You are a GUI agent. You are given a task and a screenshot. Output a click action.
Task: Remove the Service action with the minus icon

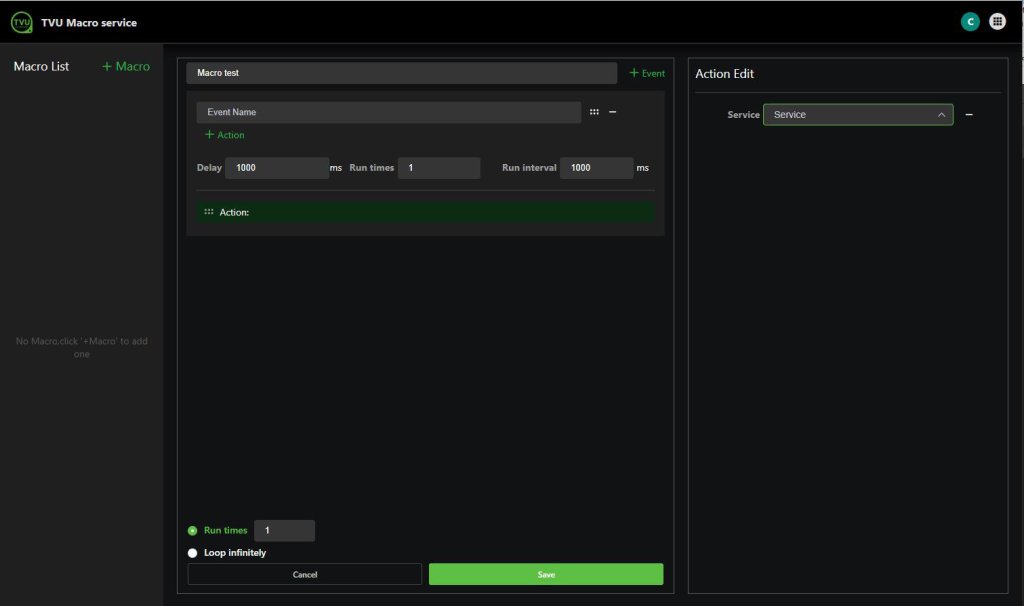968,114
